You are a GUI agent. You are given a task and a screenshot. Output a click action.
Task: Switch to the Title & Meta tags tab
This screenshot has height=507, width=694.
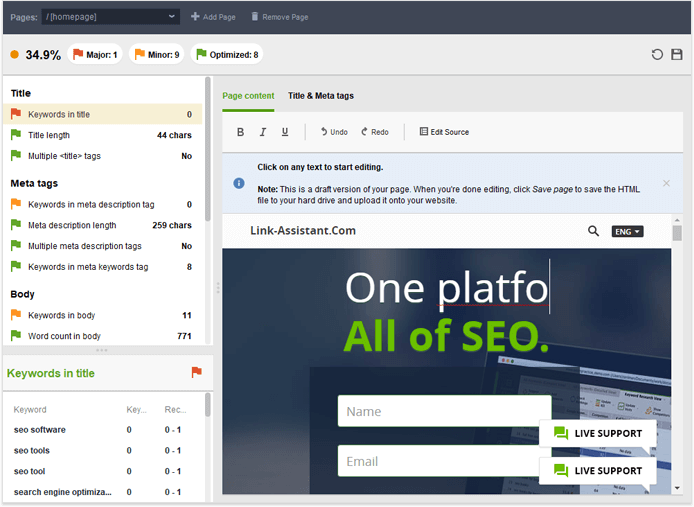click(321, 96)
